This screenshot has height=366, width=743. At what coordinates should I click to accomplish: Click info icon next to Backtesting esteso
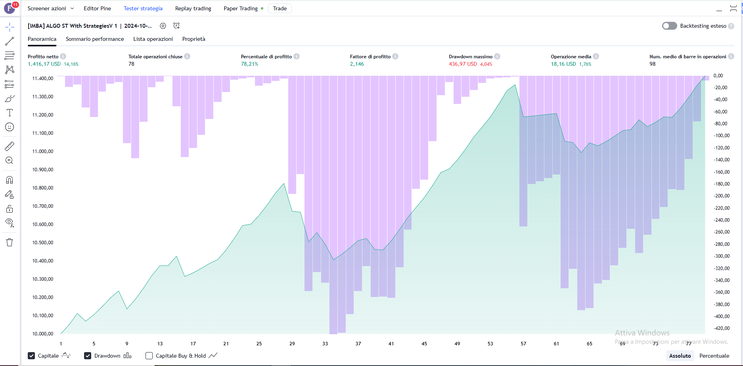pyautogui.click(x=731, y=26)
